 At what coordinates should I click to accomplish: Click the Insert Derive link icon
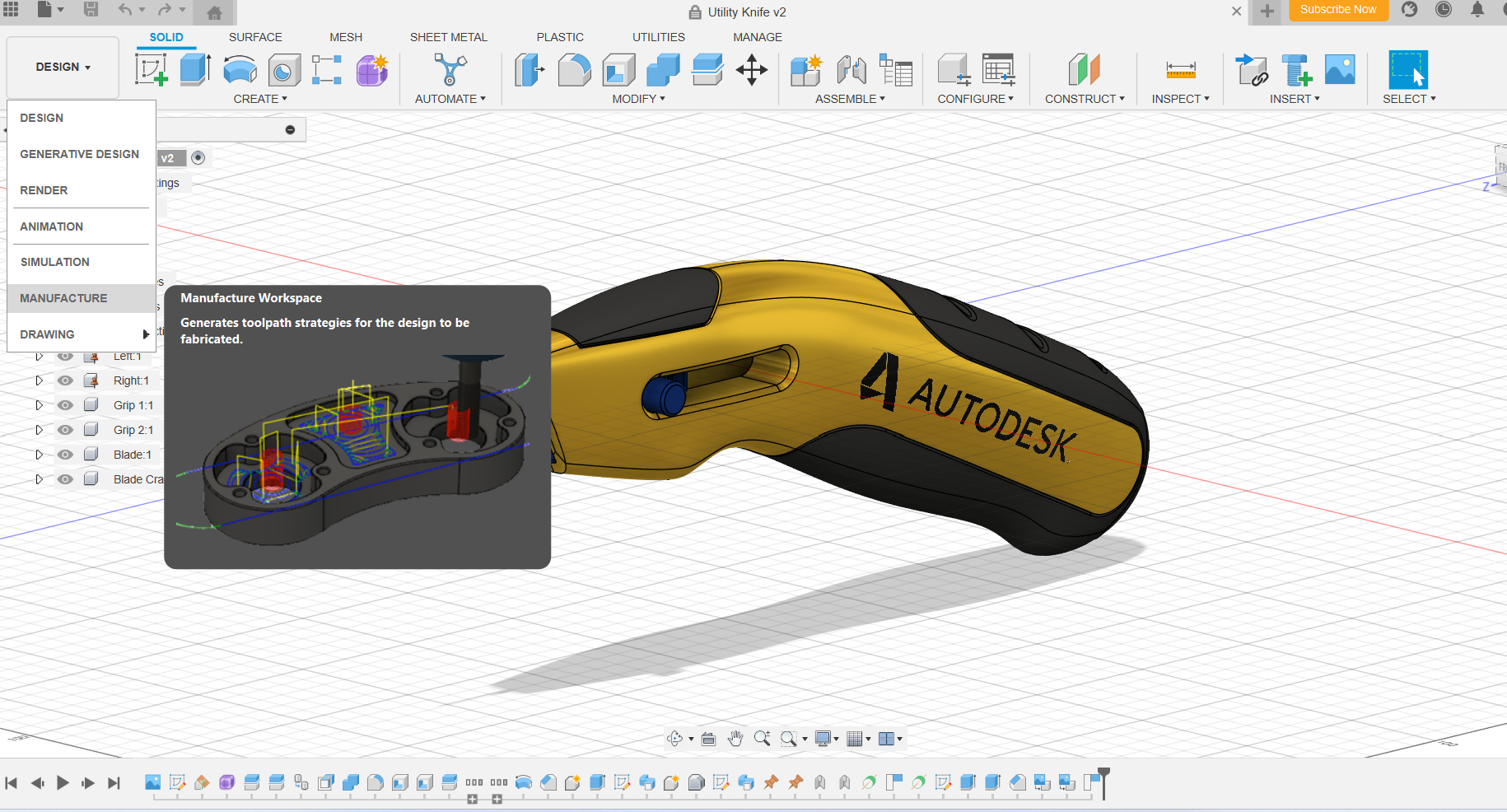(1252, 70)
